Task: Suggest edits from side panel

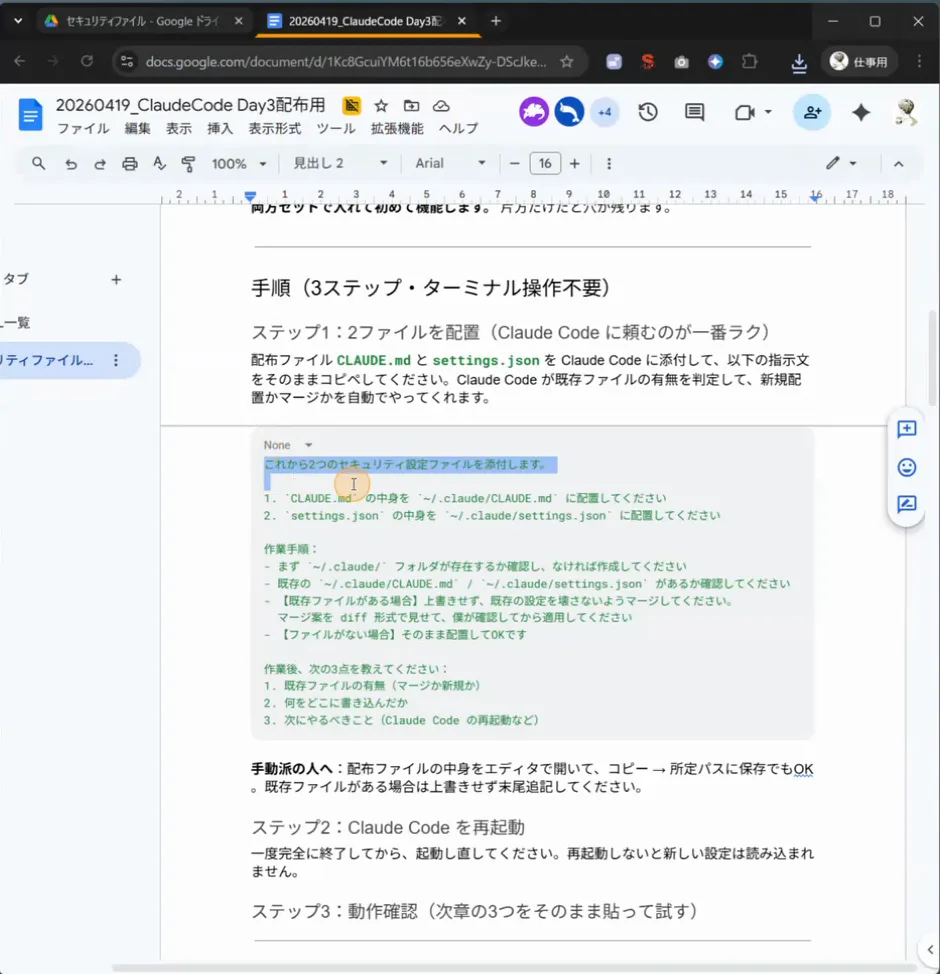Action: (906, 504)
